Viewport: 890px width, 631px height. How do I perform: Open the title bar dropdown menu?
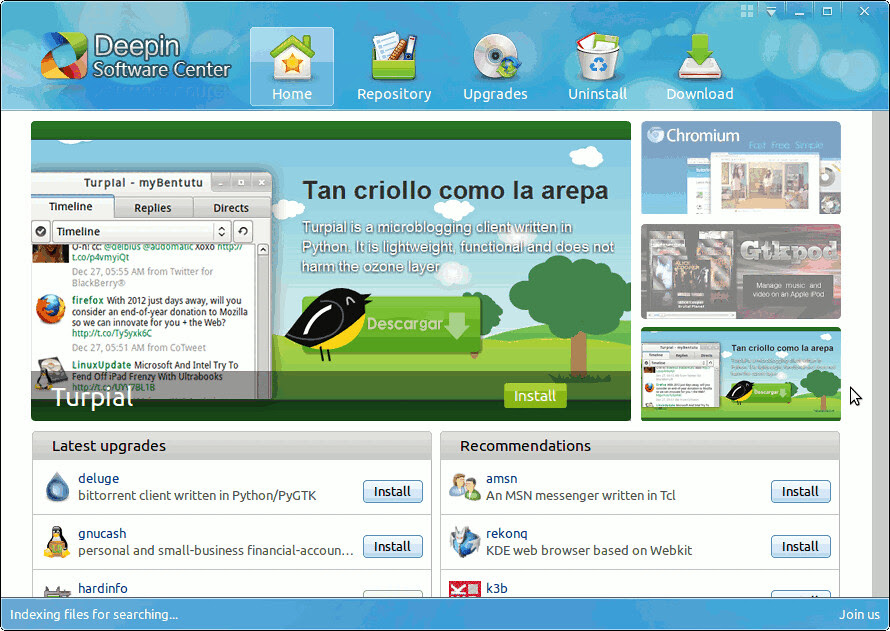click(770, 10)
